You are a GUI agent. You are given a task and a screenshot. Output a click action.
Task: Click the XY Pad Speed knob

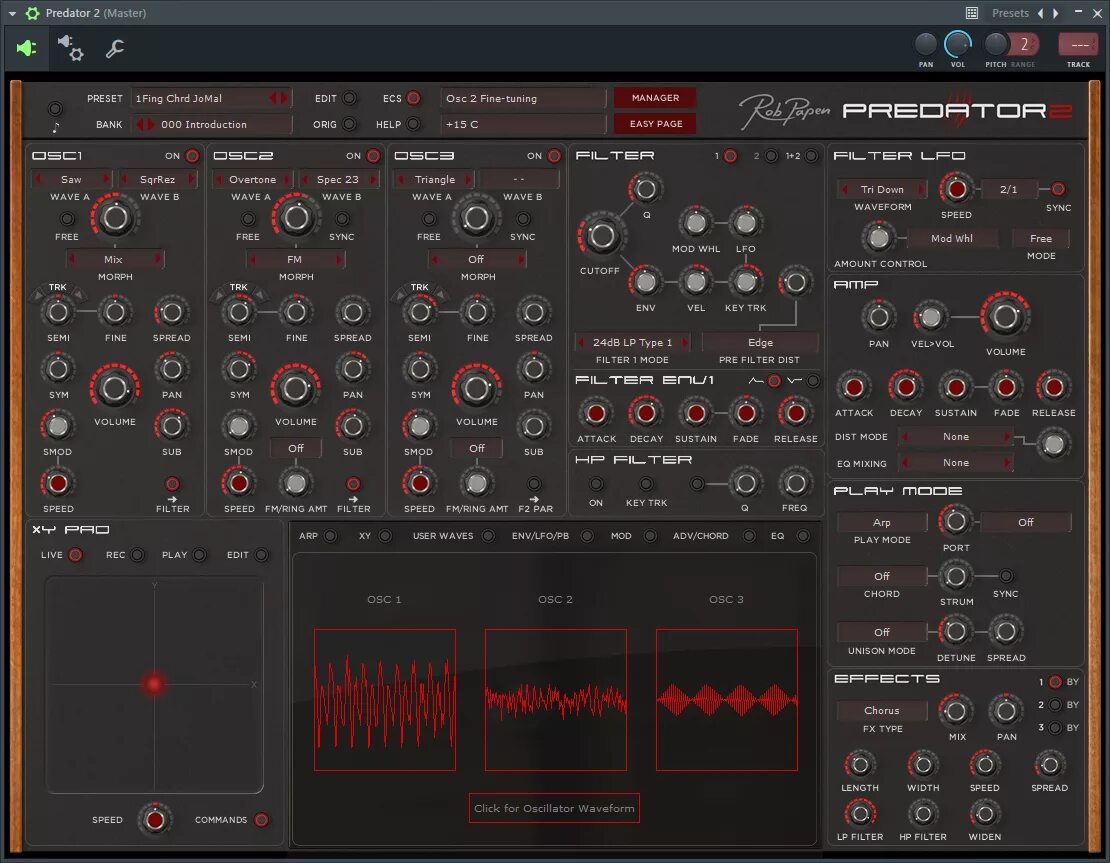154,820
